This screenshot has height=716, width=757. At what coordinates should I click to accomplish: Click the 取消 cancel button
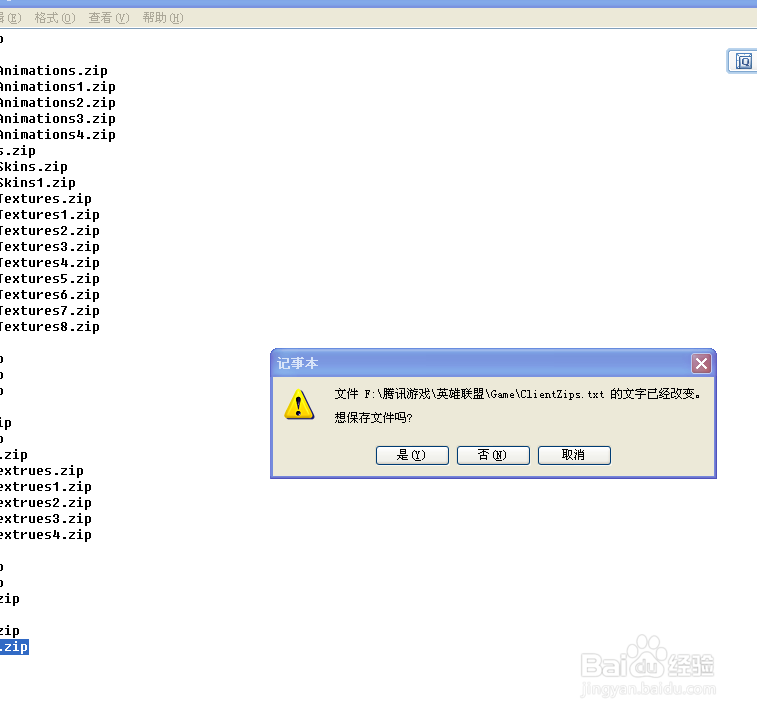[x=574, y=455]
